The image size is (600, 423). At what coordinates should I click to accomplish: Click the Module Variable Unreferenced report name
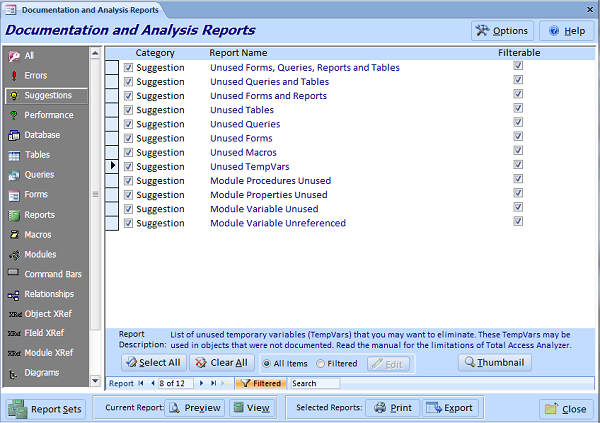coord(278,223)
